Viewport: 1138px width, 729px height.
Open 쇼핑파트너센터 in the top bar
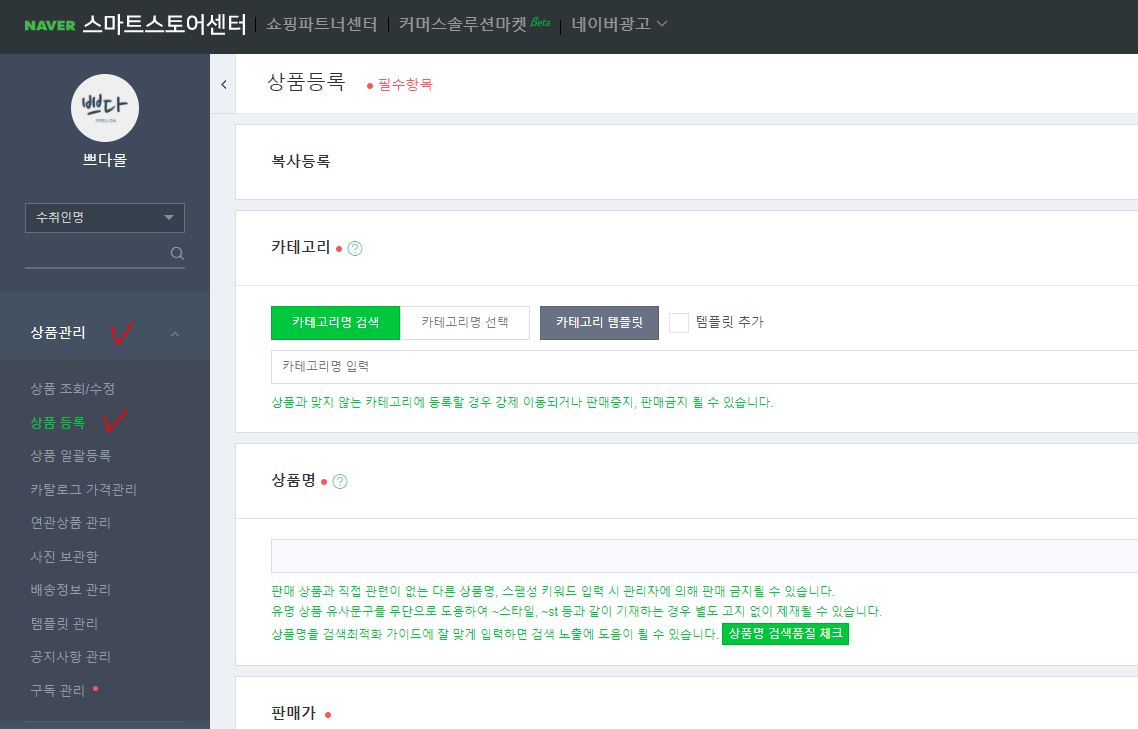(x=322, y=24)
